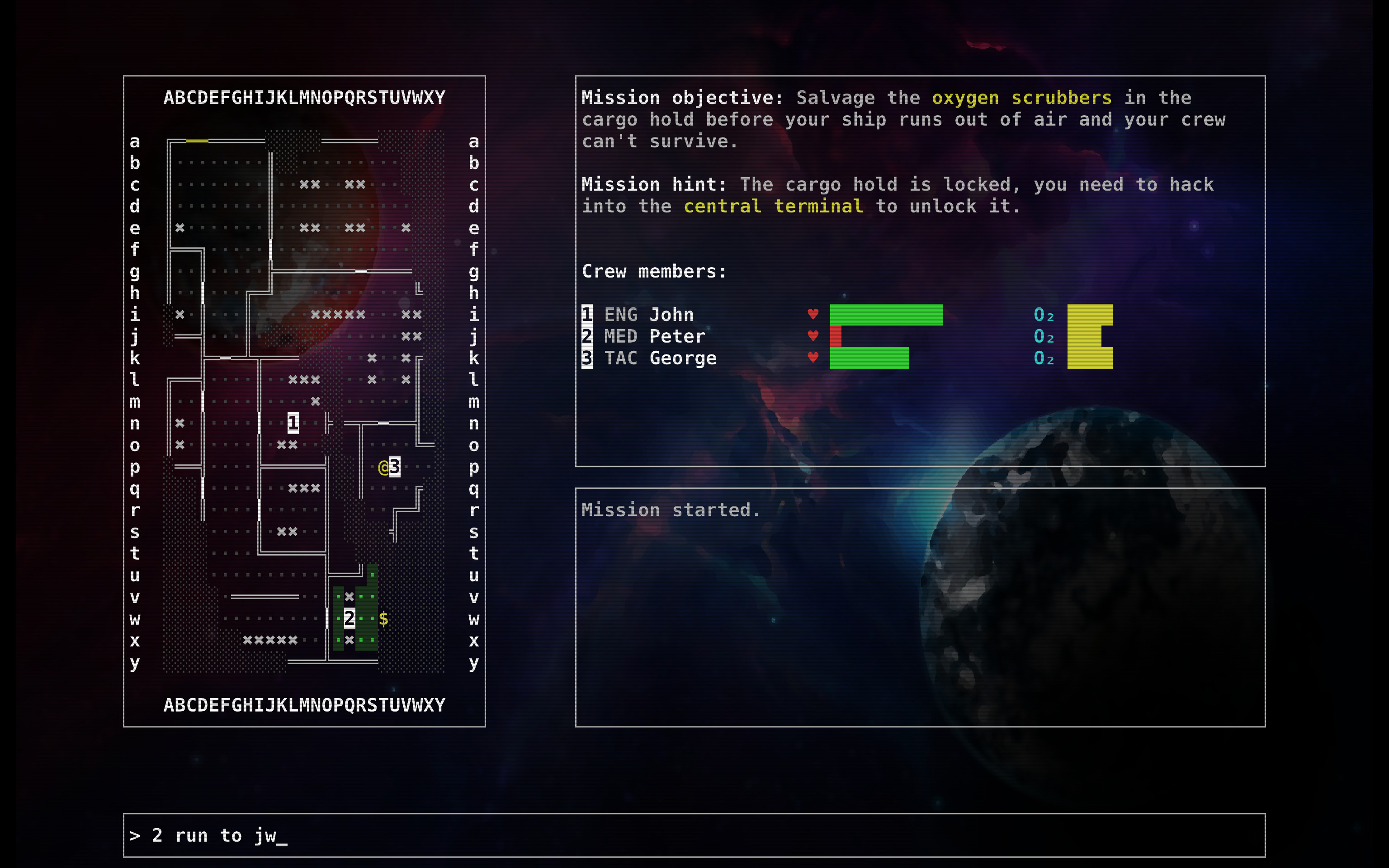This screenshot has height=868, width=1389.
Task: Click Peter's low red health bar
Action: pos(836,336)
